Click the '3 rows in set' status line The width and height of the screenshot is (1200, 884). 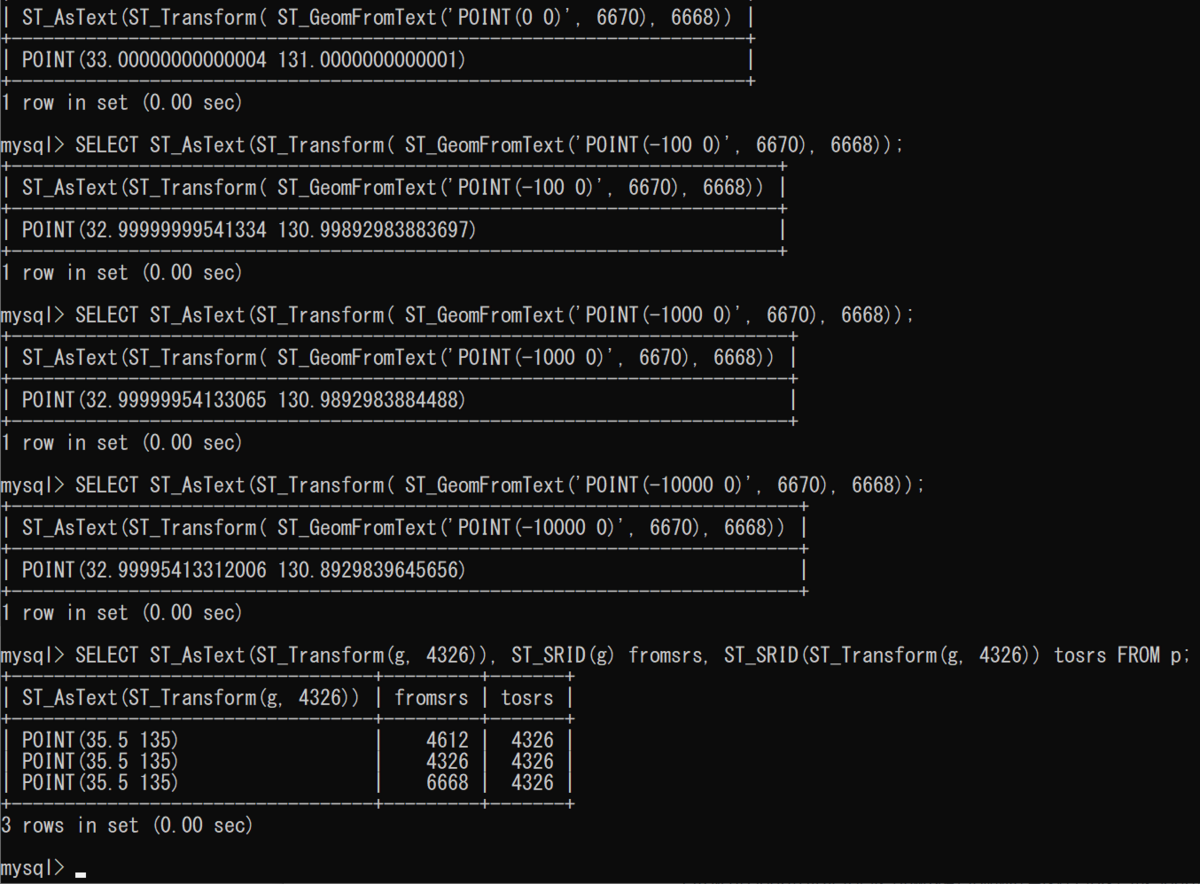(127, 825)
